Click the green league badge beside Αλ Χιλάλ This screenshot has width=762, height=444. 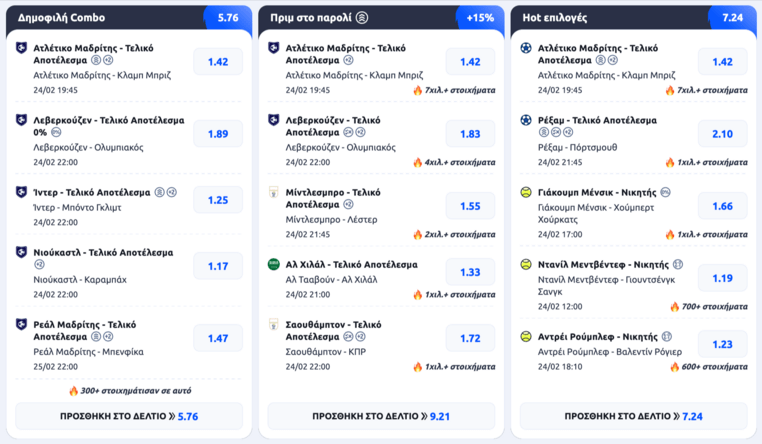pyautogui.click(x=274, y=264)
